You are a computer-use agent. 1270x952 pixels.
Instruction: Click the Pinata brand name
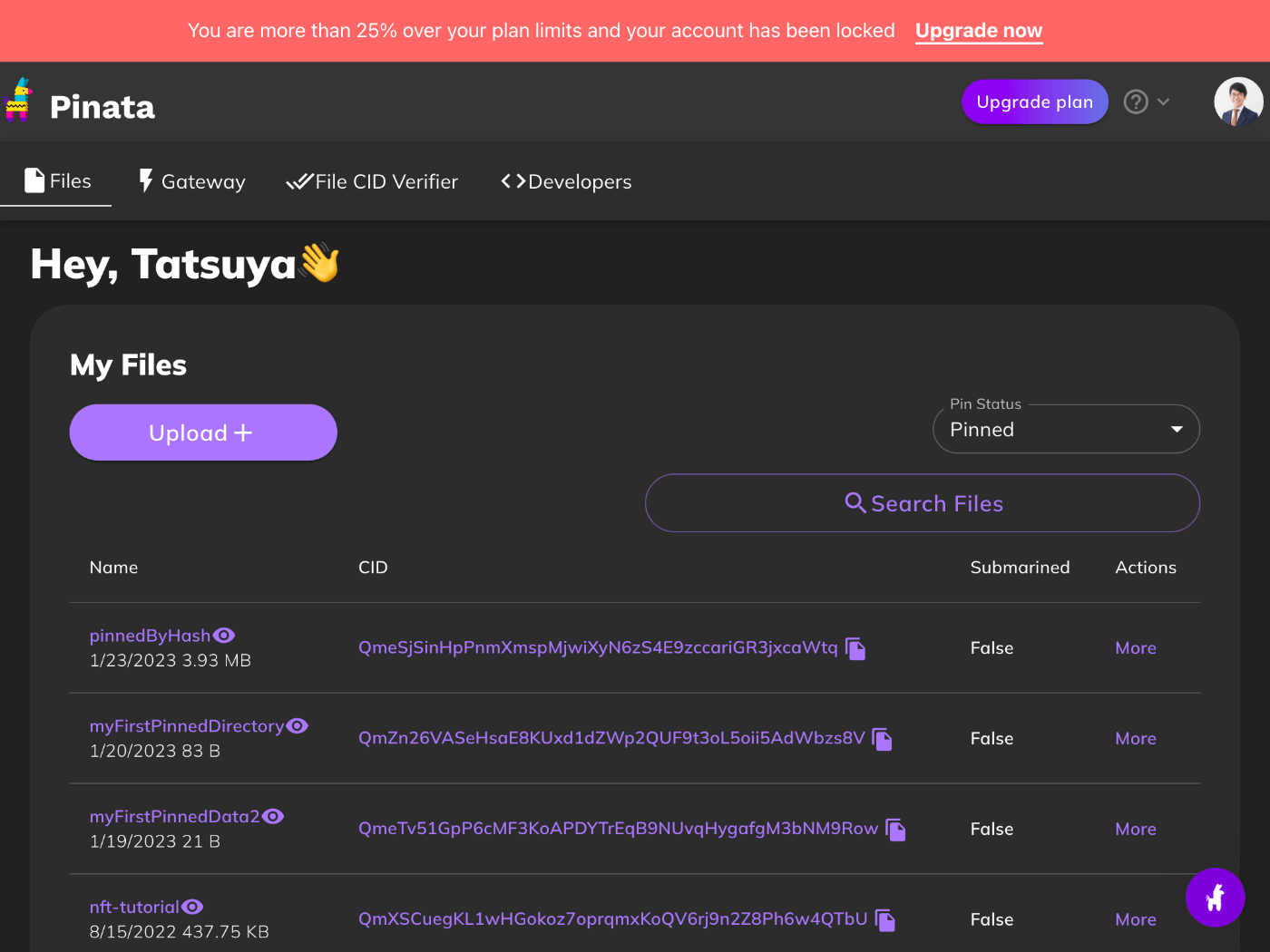(x=103, y=107)
